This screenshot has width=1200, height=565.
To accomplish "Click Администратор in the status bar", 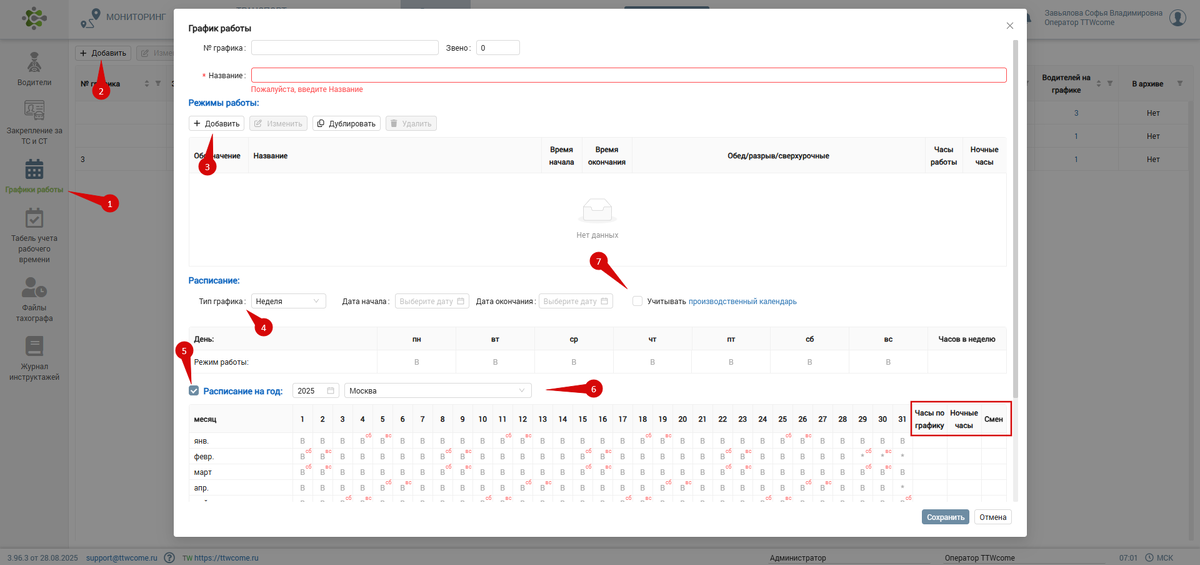I will pos(798,558).
